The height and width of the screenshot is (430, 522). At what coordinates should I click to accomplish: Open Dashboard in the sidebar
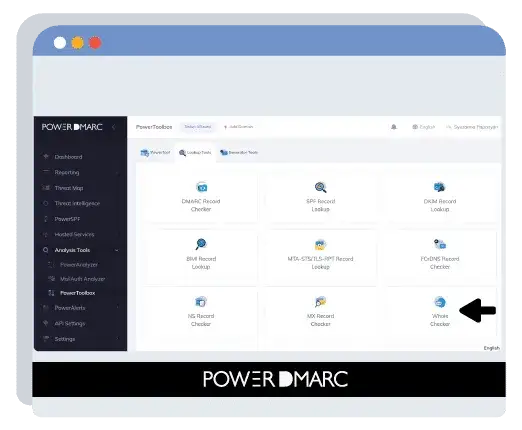(x=68, y=157)
